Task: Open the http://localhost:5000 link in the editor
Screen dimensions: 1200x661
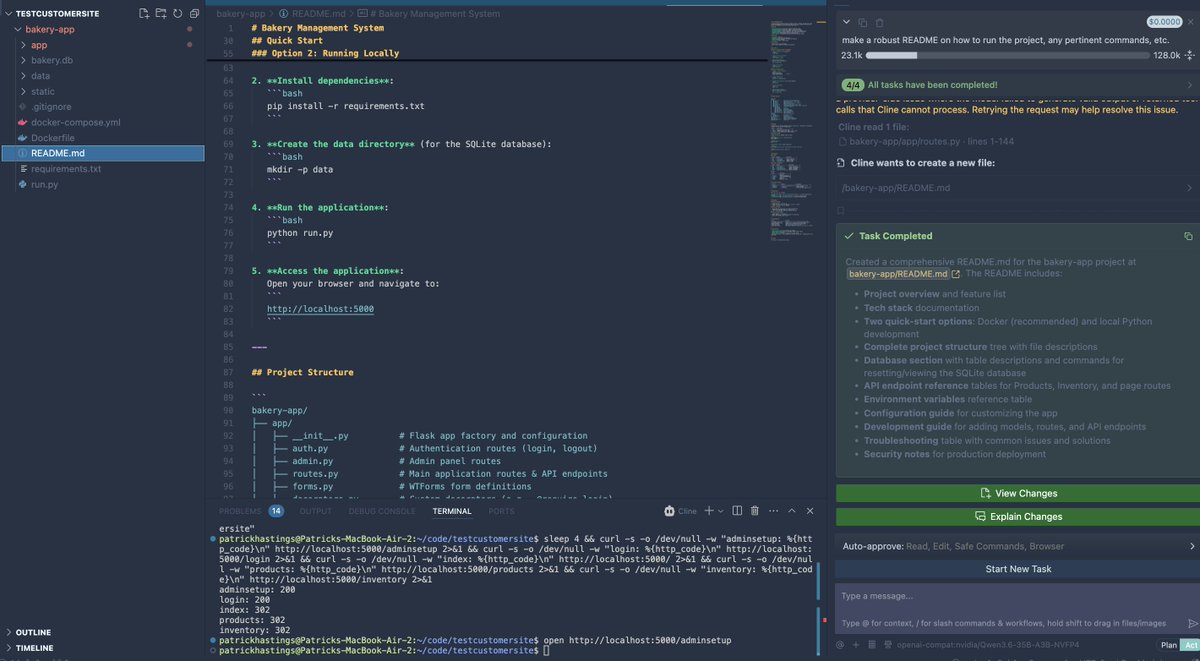Action: click(x=320, y=310)
